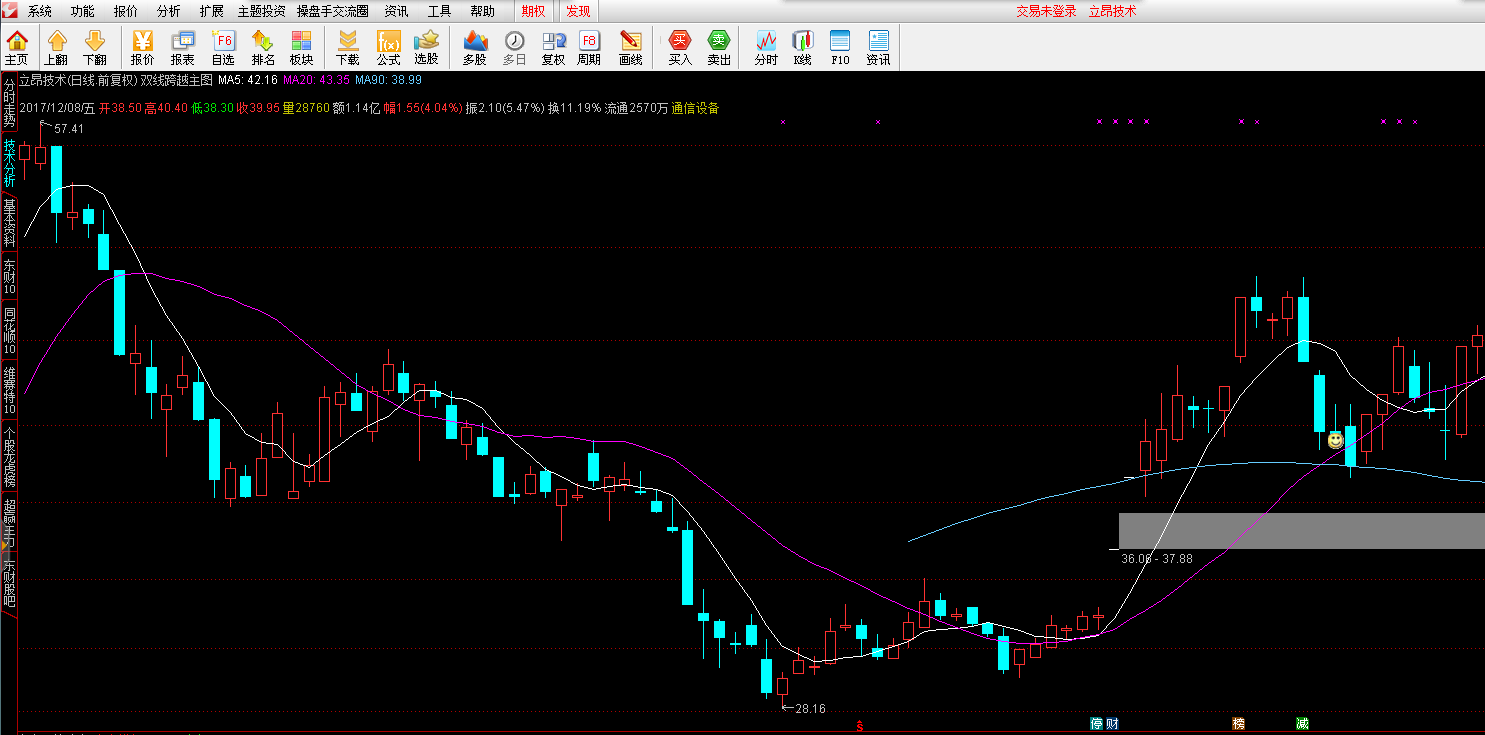The image size is (1485, 735).
Task: Open the 报表 reports icon
Action: coord(183,47)
